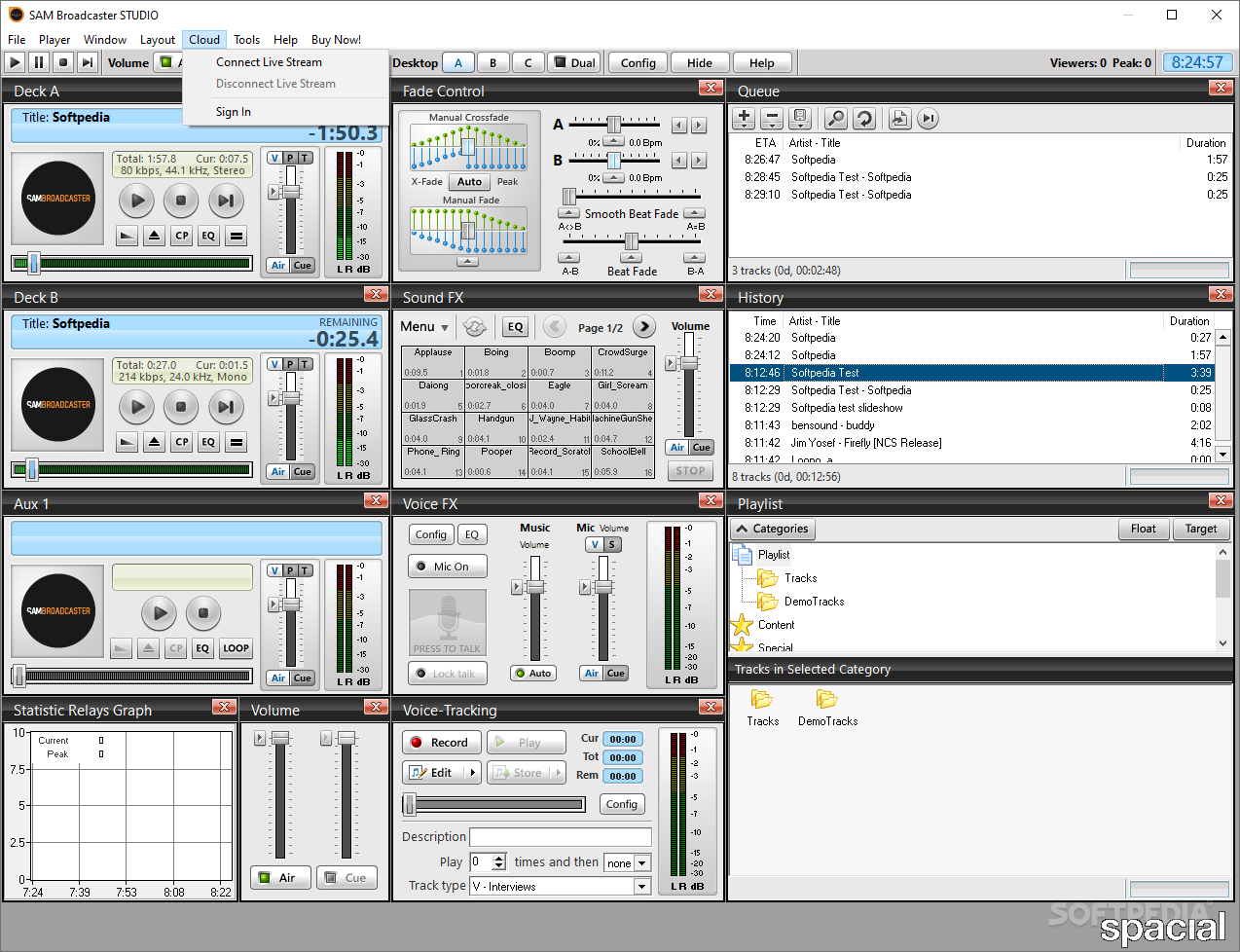Image resolution: width=1240 pixels, height=952 pixels.
Task: Click the top toolbar Config button
Action: (638, 62)
